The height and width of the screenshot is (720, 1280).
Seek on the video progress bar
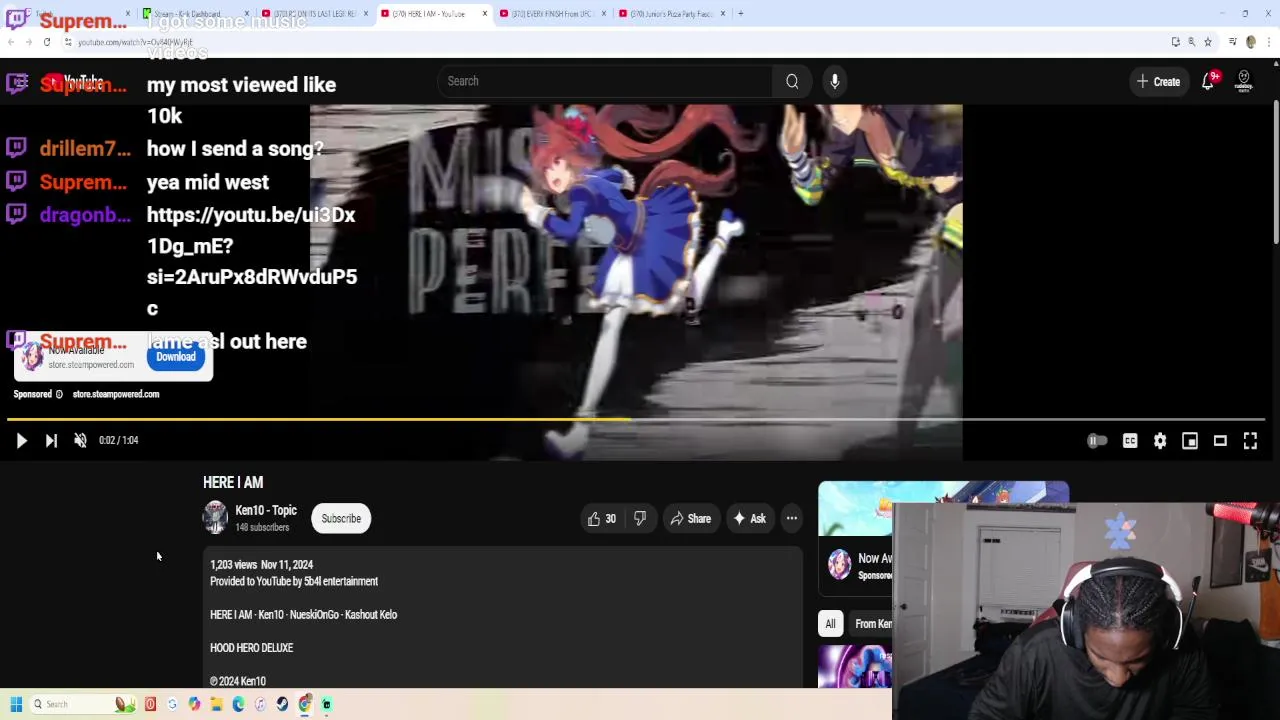point(636,419)
